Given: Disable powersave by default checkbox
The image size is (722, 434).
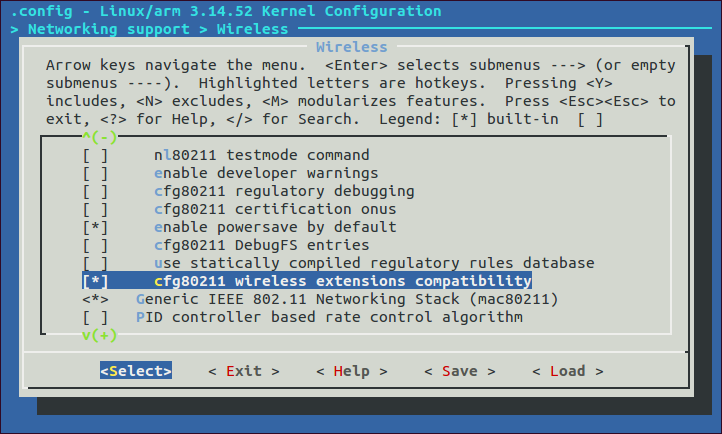Looking at the screenshot, I should (96, 227).
